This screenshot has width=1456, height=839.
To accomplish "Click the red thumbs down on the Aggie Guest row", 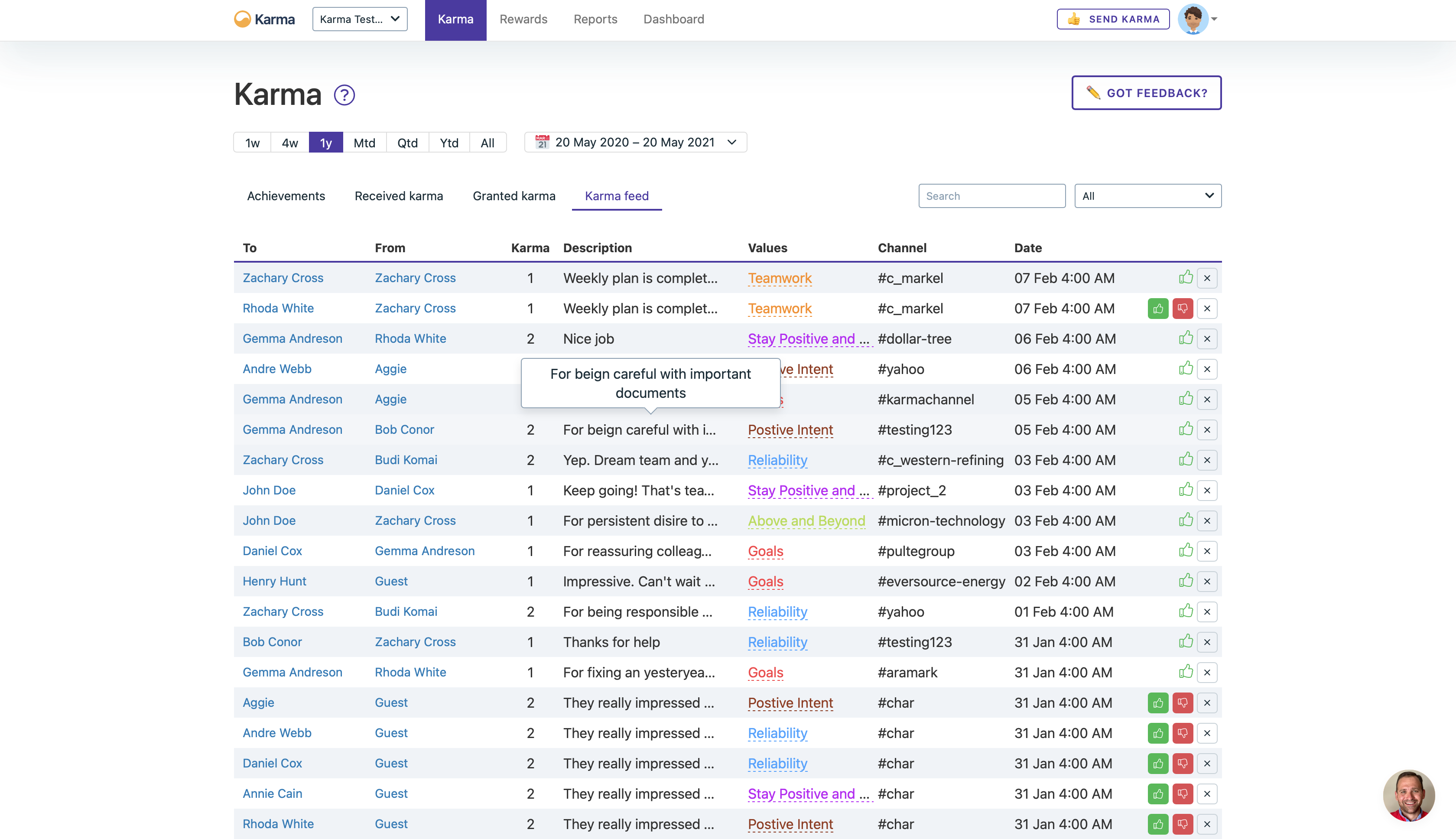I will tap(1182, 702).
